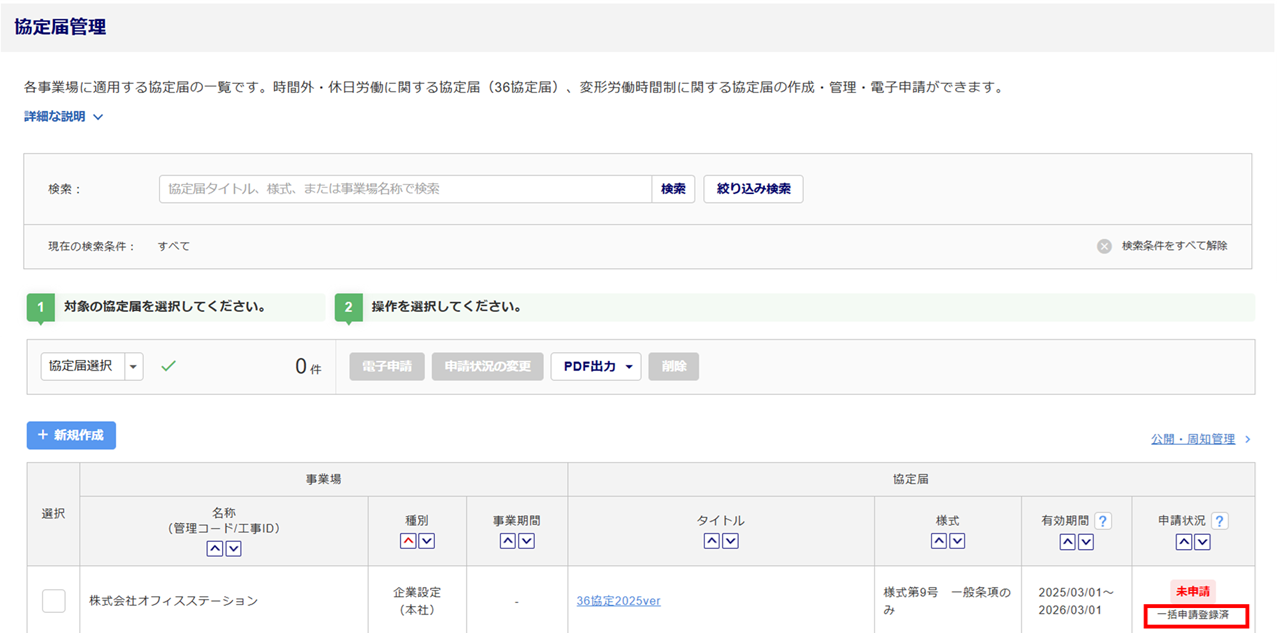Sort 事業期間 column descending
This screenshot has height=633, width=1280.
click(x=526, y=541)
